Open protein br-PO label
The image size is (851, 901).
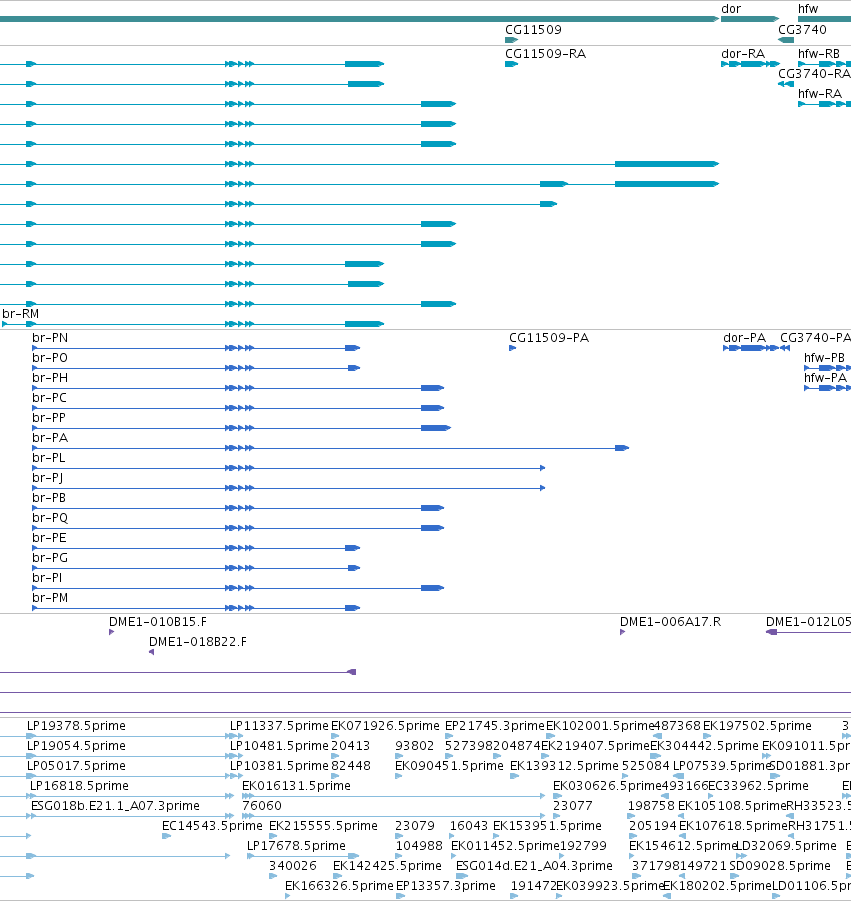click(x=50, y=358)
